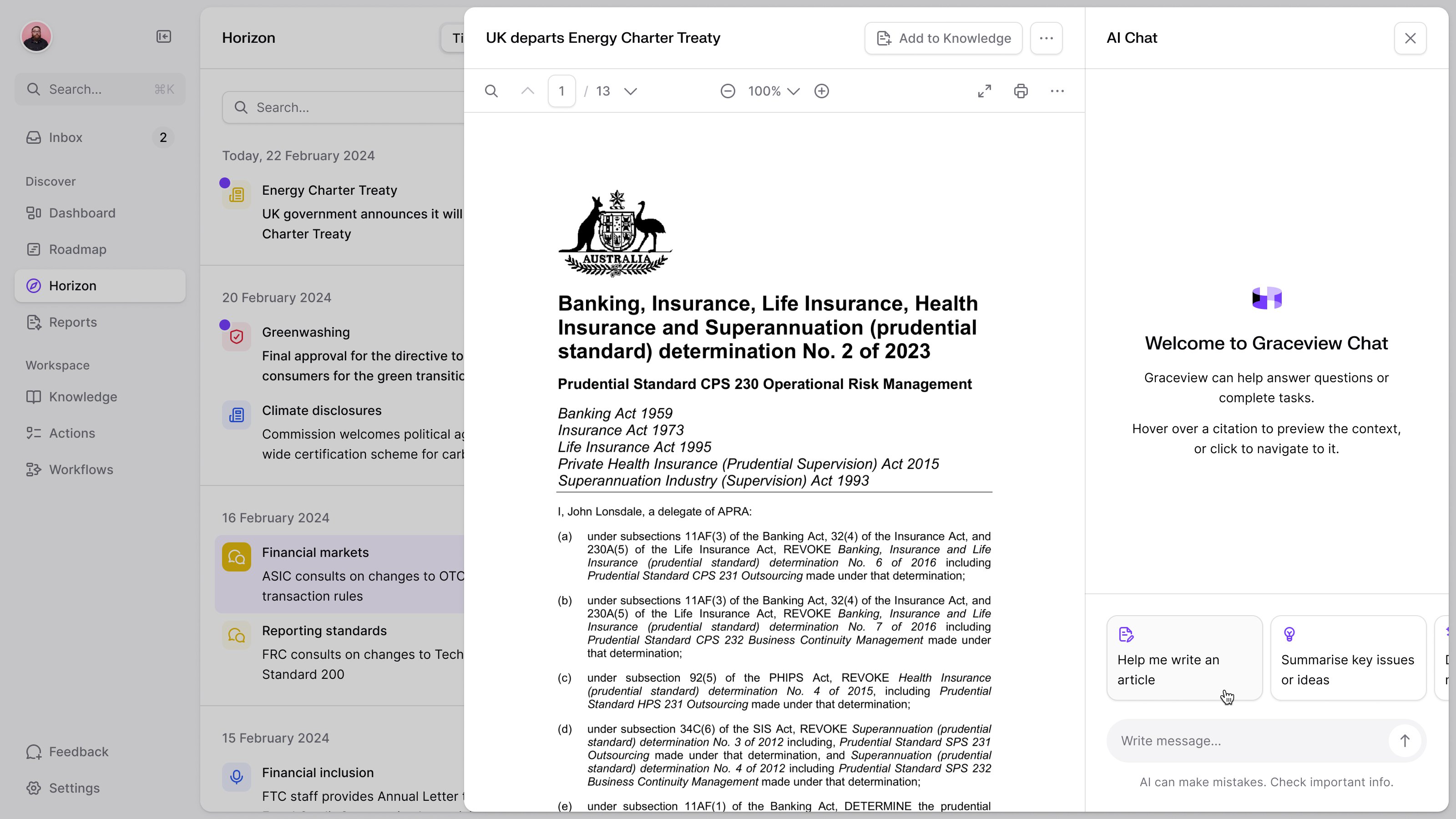Viewport: 1456px width, 819px height.
Task: Collapse the sidebar with the panel icon
Action: [163, 37]
